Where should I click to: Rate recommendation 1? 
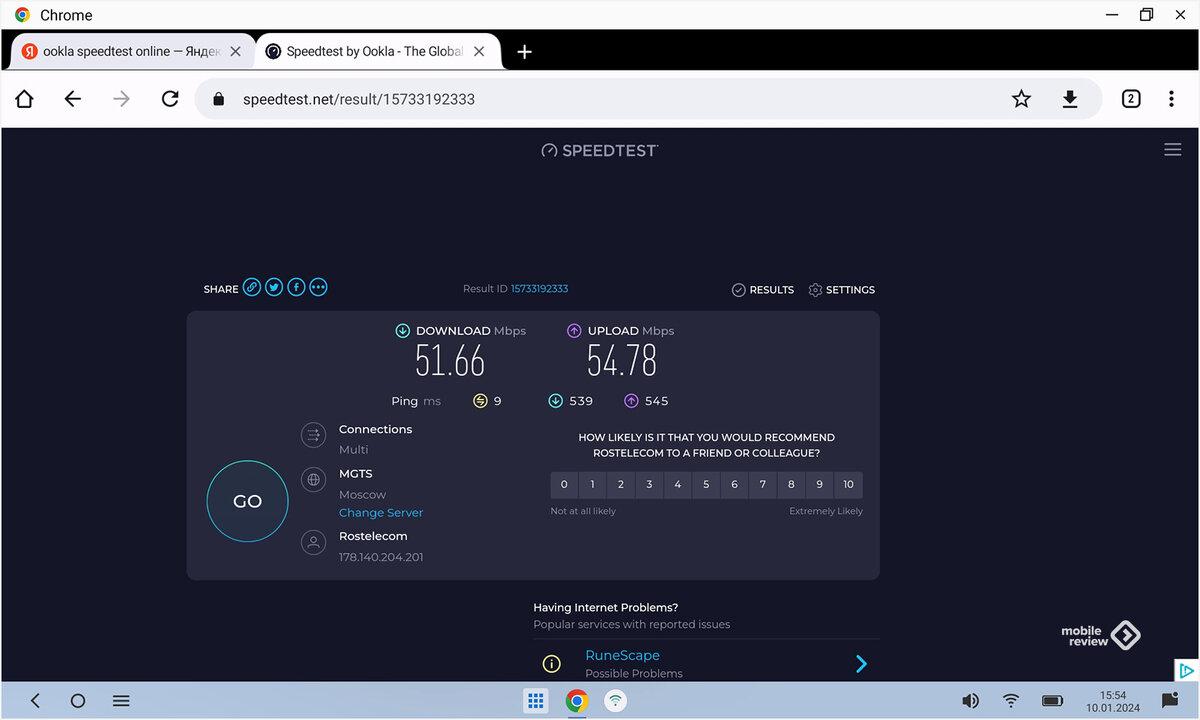(x=592, y=485)
